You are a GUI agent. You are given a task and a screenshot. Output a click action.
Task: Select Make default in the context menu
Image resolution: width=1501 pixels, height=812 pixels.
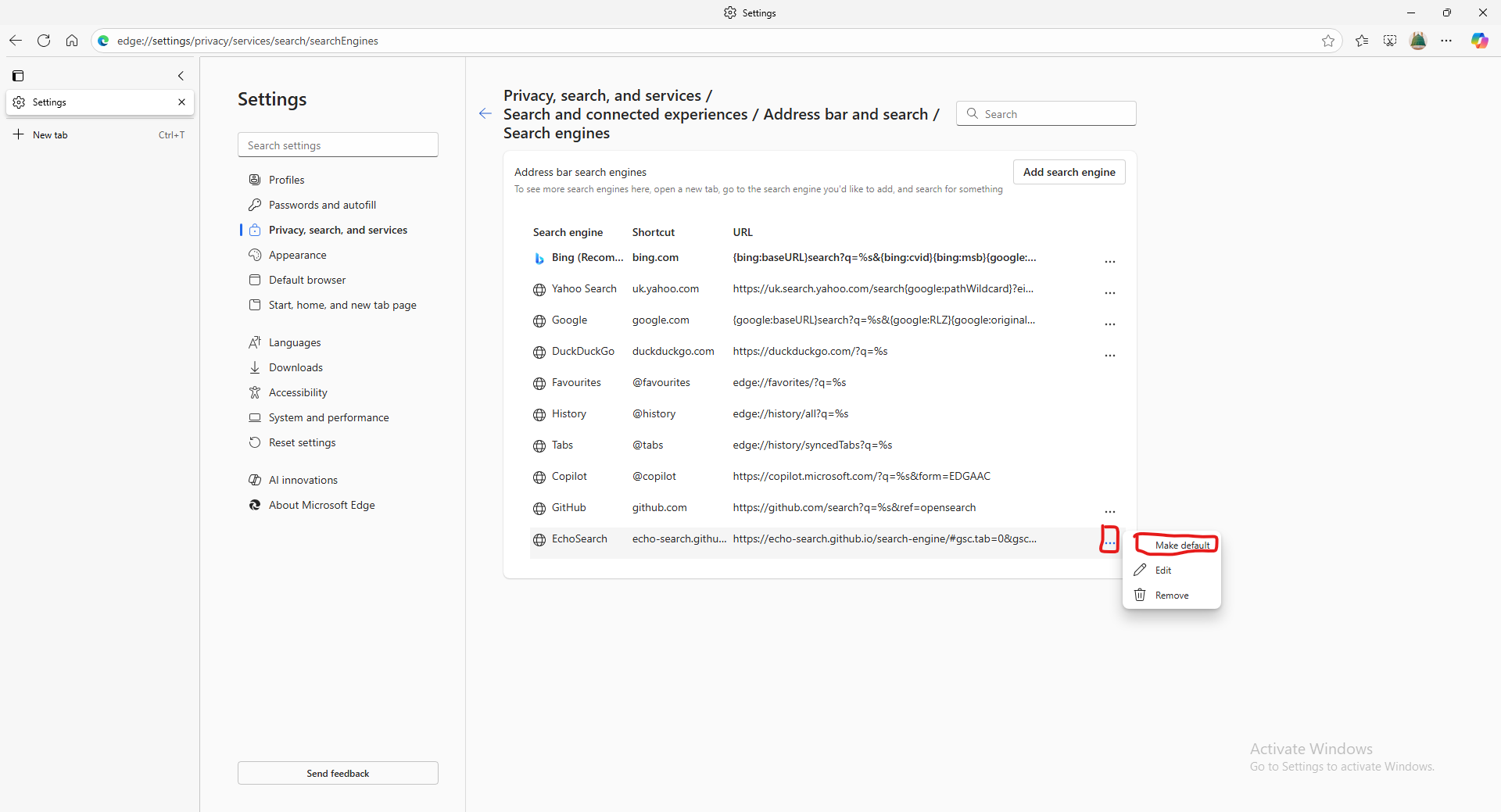[x=1181, y=546]
